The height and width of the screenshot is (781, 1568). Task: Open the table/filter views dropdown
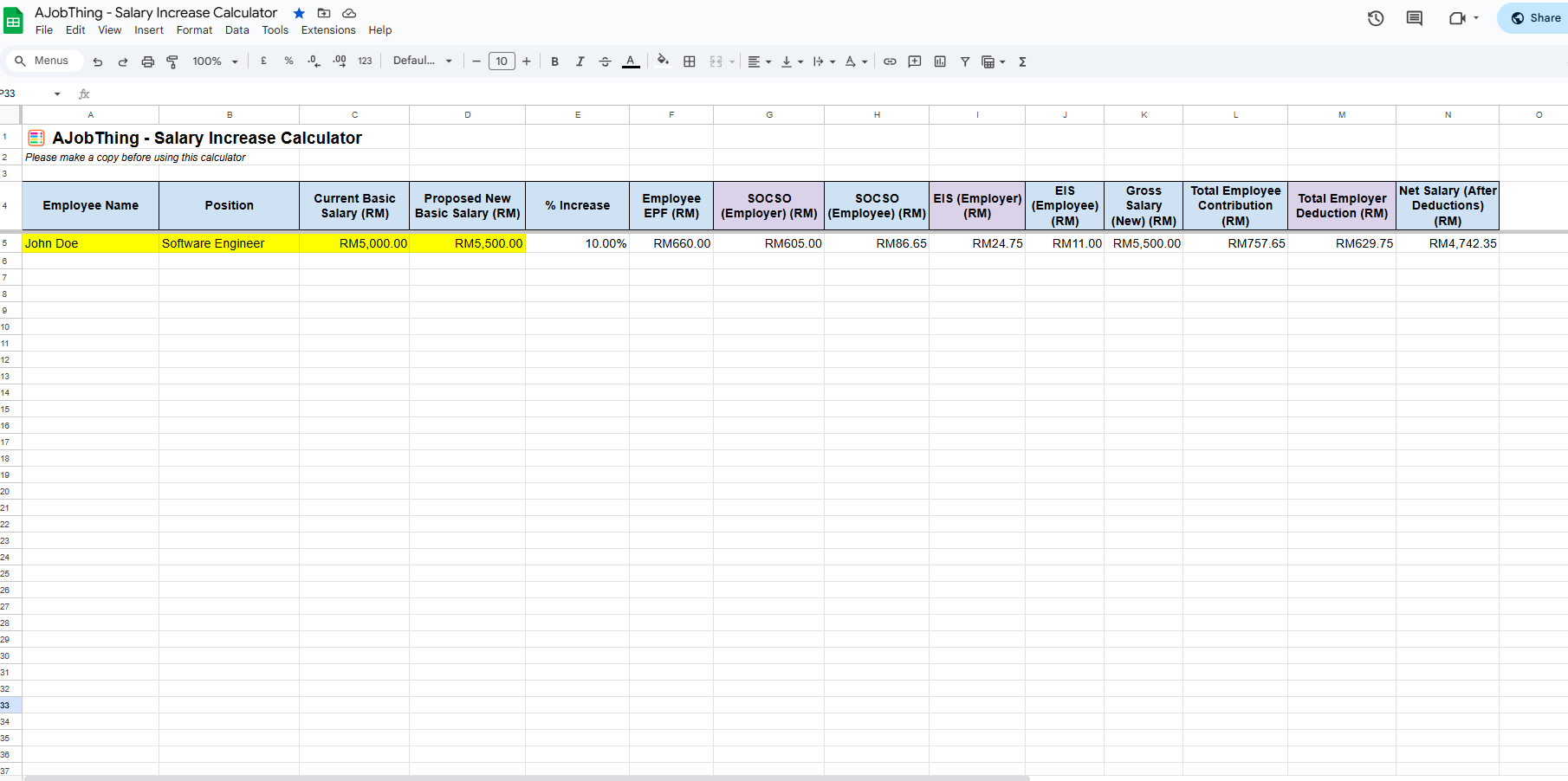(x=994, y=61)
